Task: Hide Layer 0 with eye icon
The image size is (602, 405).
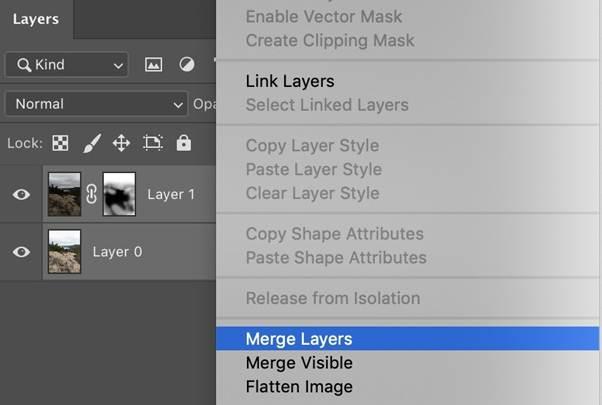Action: 21,252
